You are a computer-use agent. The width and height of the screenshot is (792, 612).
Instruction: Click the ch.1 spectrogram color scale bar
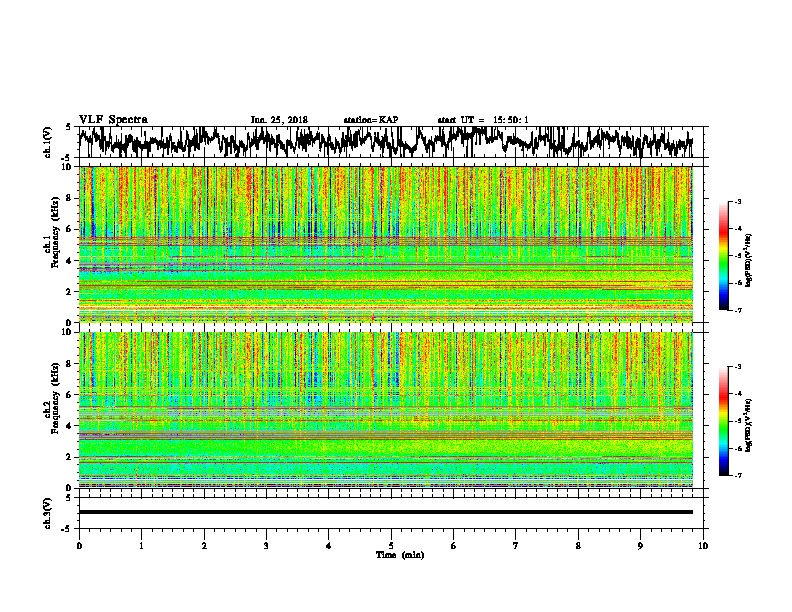[723, 256]
